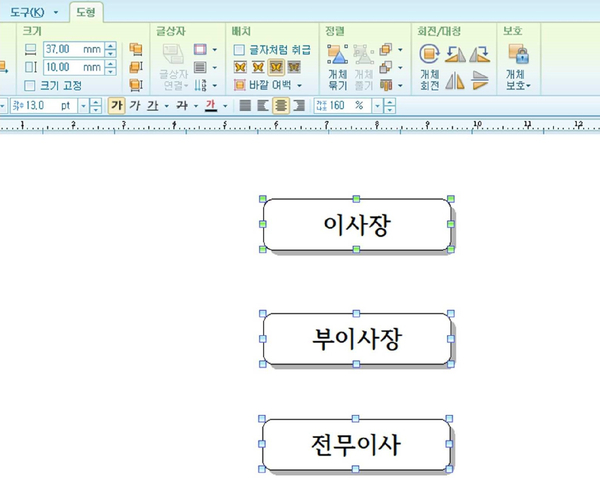Decrease height with 10.00 down stepper
Screen dimensions: 600x490
point(111,71)
